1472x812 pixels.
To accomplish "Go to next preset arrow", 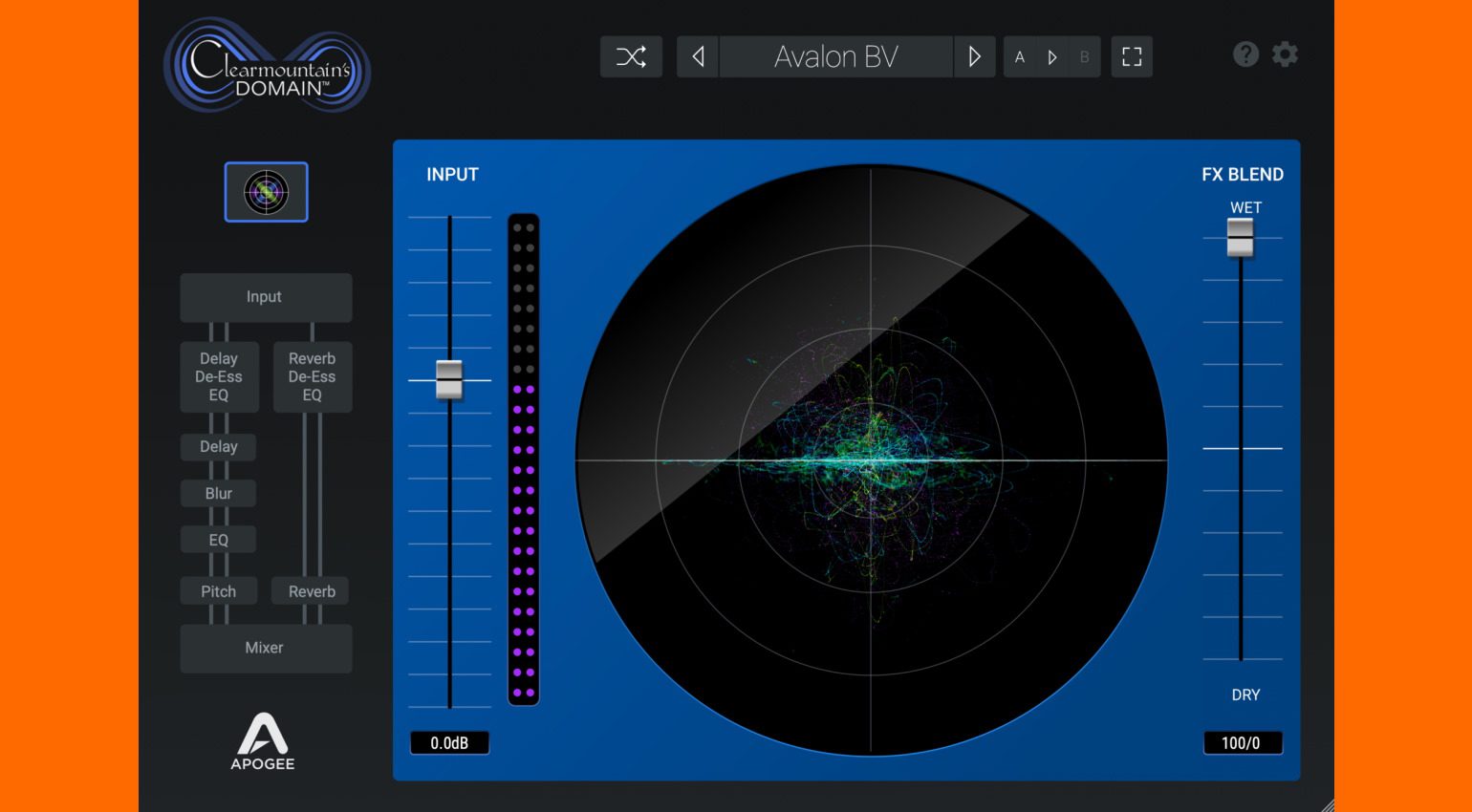I will [x=974, y=57].
